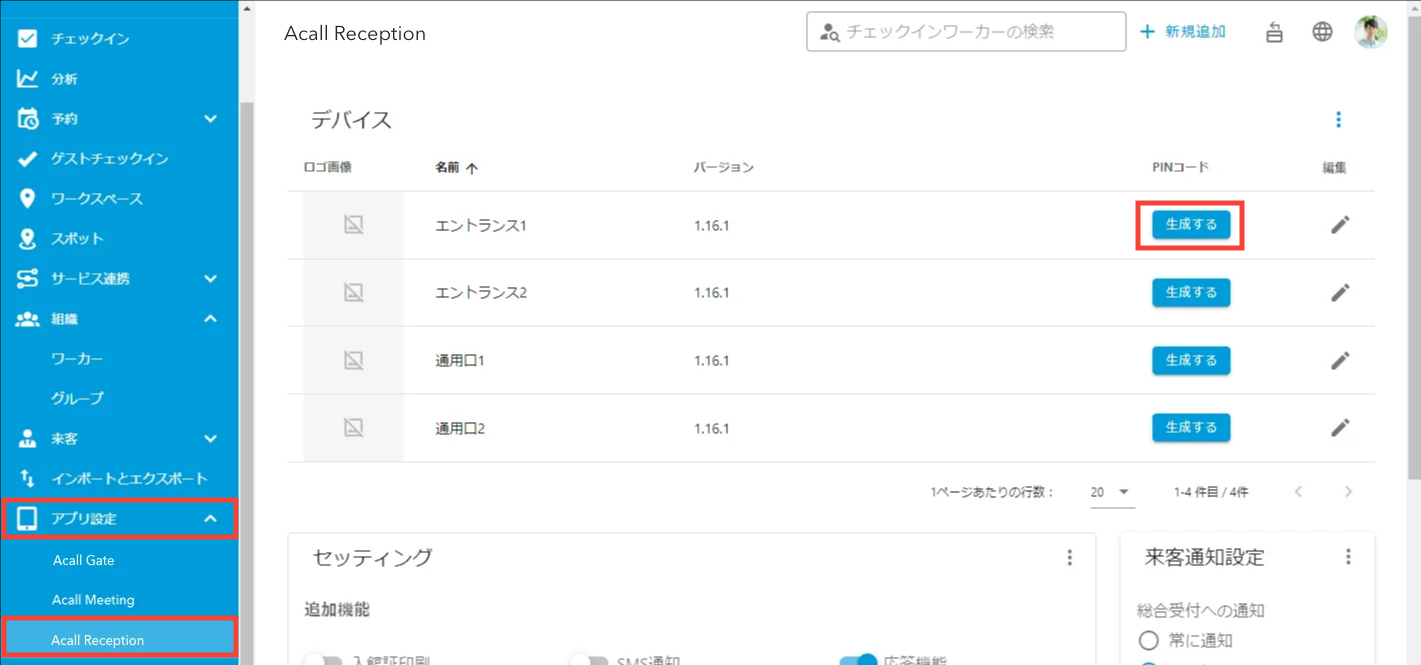Go to the next page of devices

[x=1348, y=492]
